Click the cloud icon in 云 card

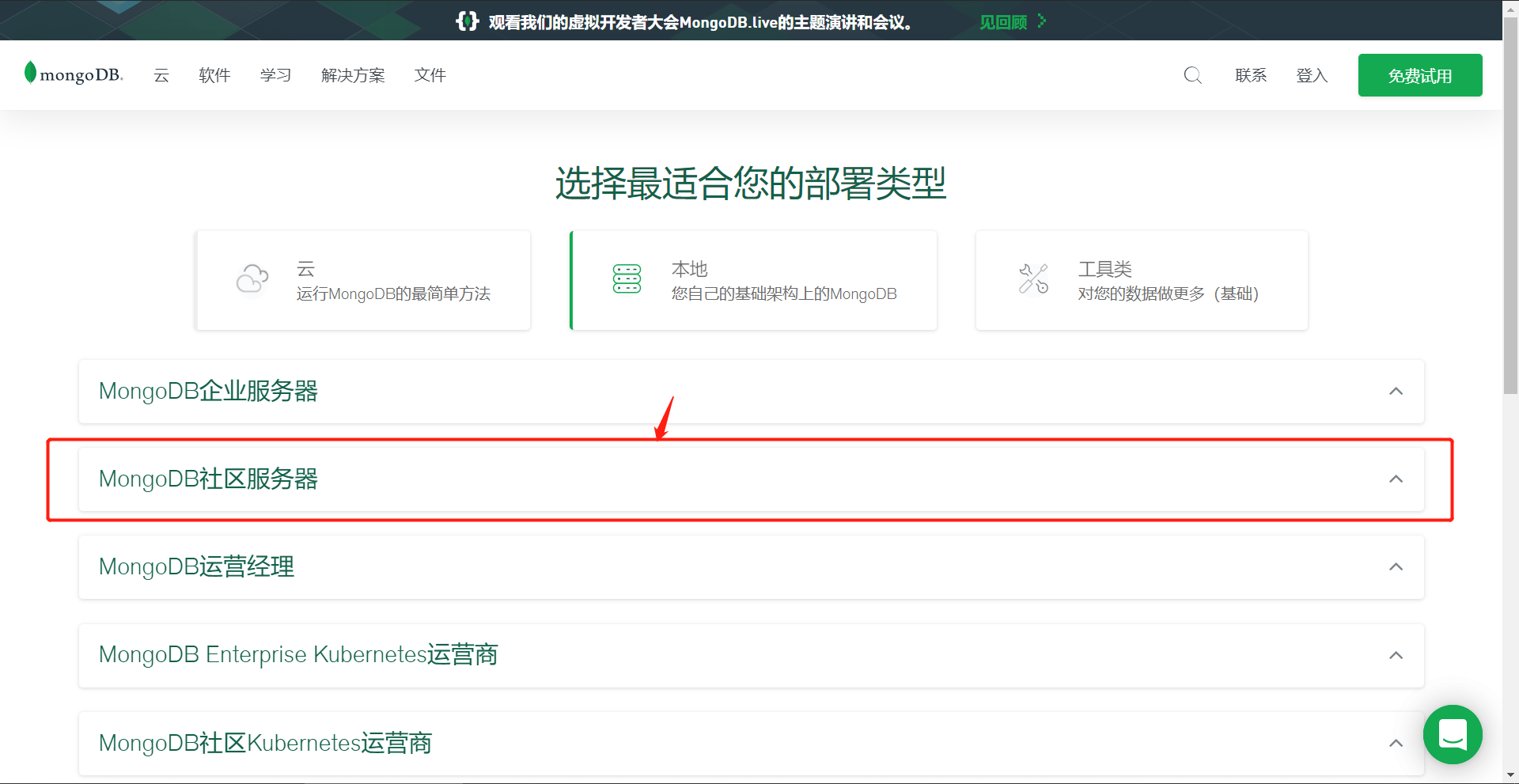(x=252, y=278)
